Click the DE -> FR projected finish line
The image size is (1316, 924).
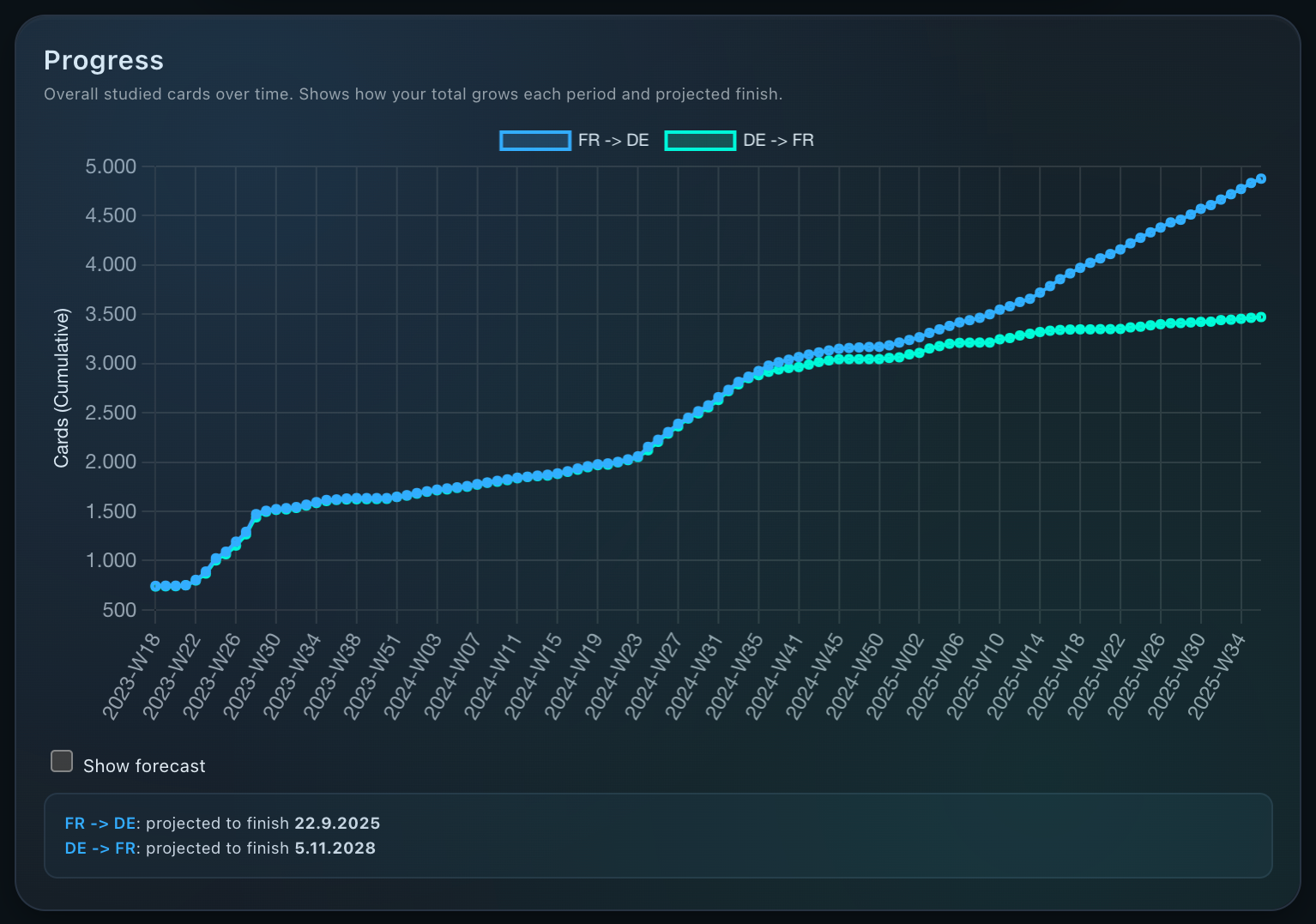[219, 848]
